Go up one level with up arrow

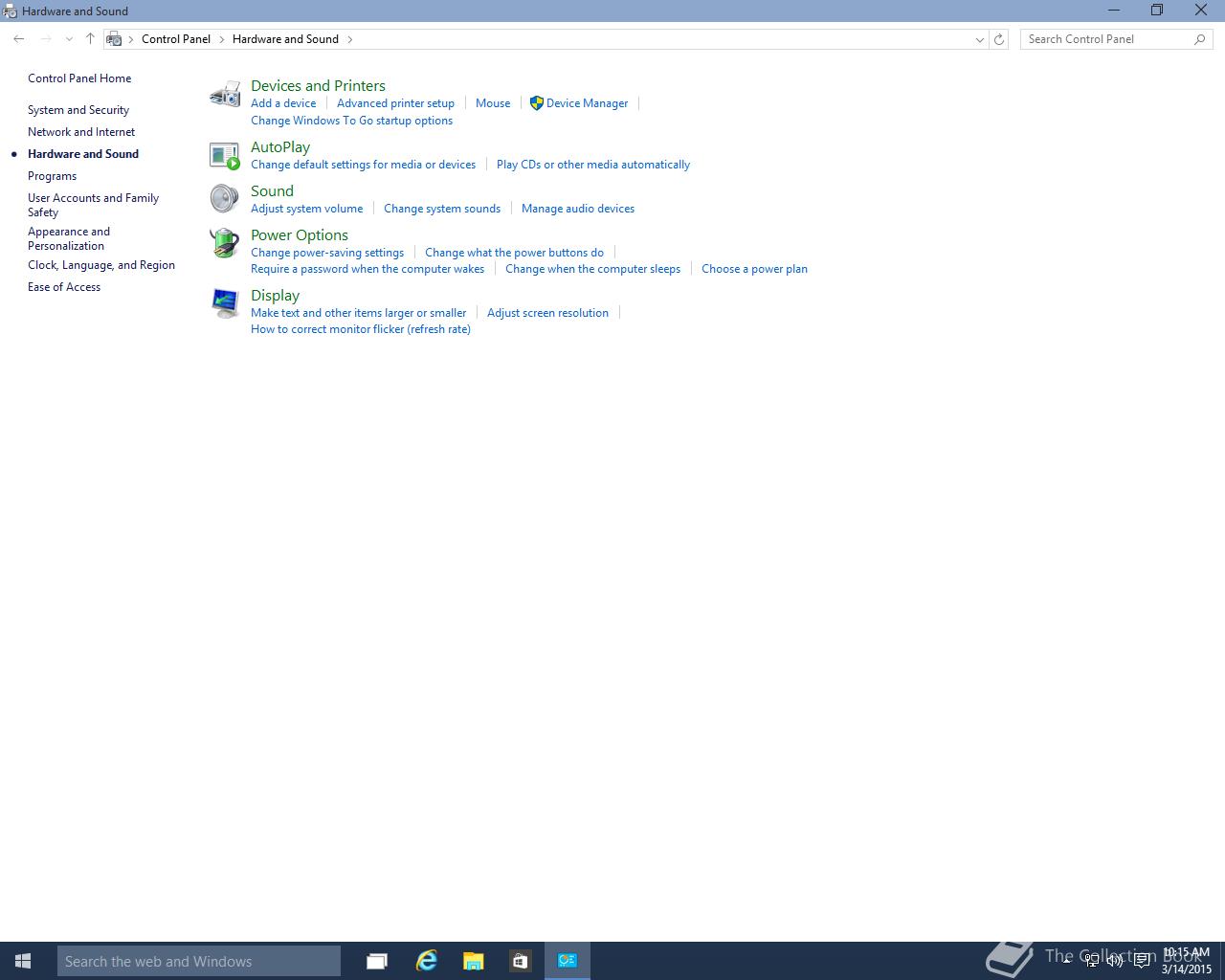click(x=90, y=39)
